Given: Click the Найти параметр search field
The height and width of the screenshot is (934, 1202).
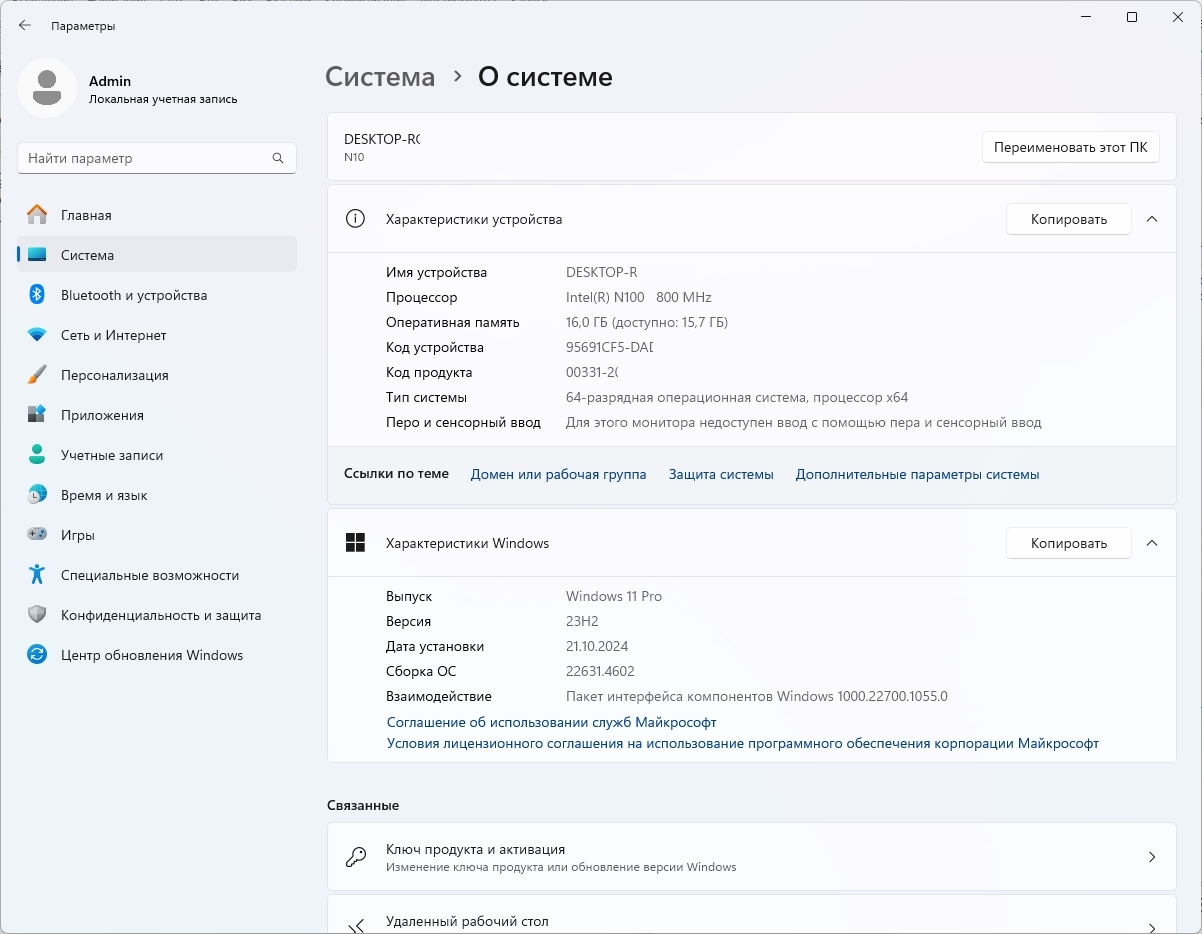Looking at the screenshot, I should click(x=145, y=158).
